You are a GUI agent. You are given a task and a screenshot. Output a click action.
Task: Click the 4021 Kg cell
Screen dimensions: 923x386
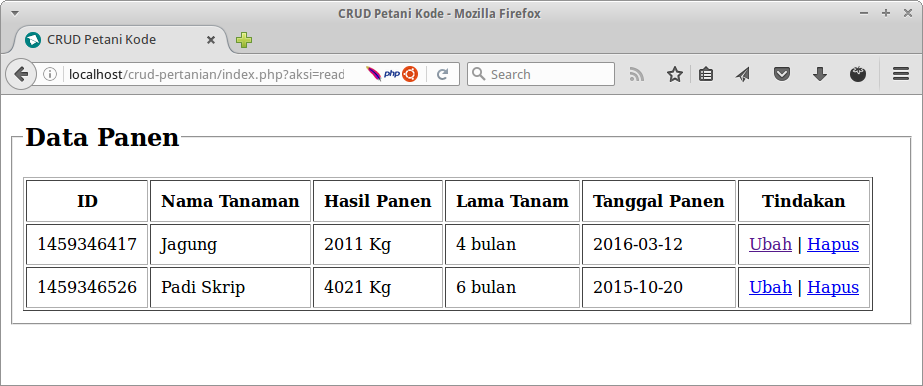[x=377, y=287]
